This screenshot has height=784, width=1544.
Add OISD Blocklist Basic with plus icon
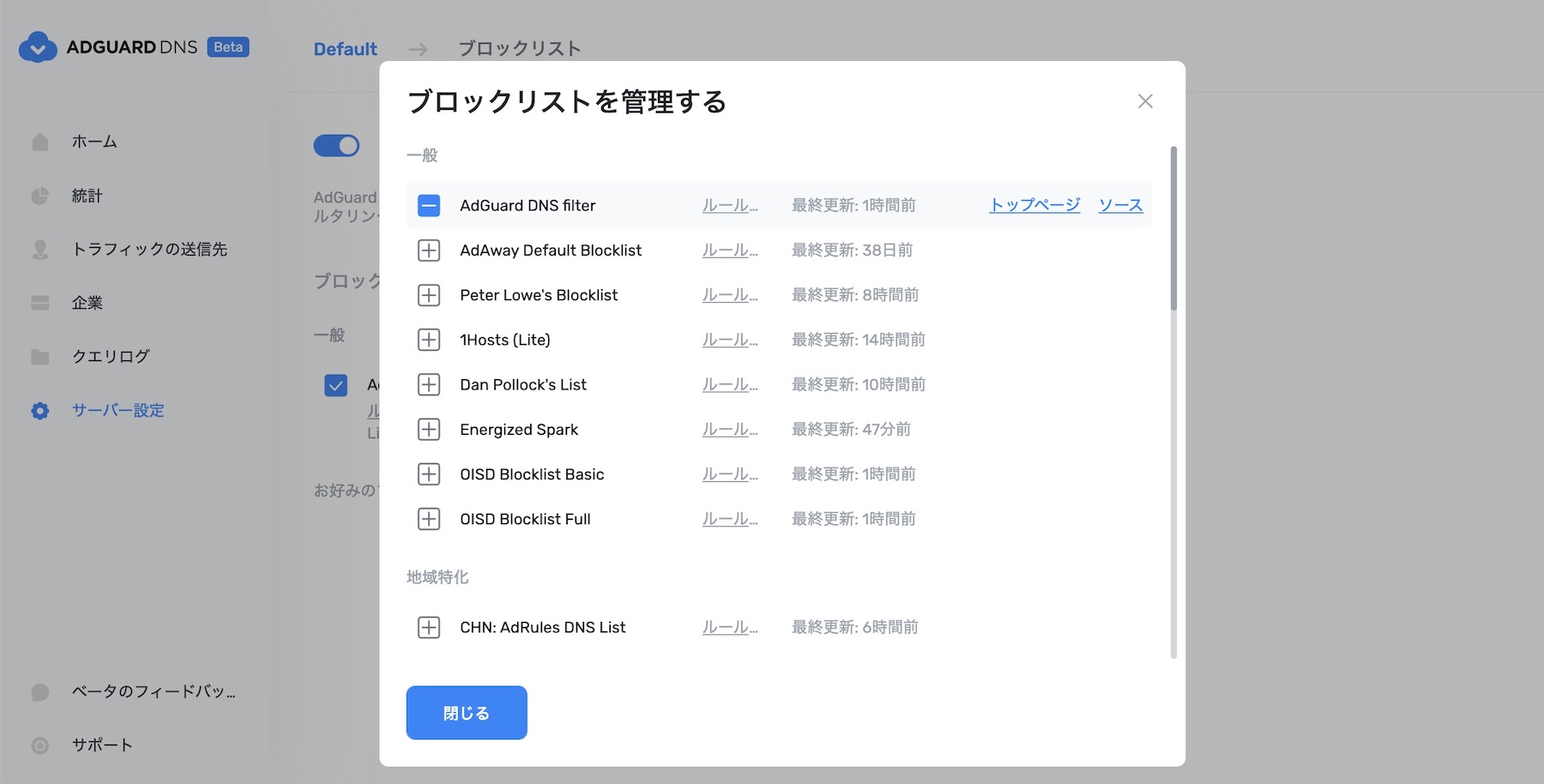point(429,473)
